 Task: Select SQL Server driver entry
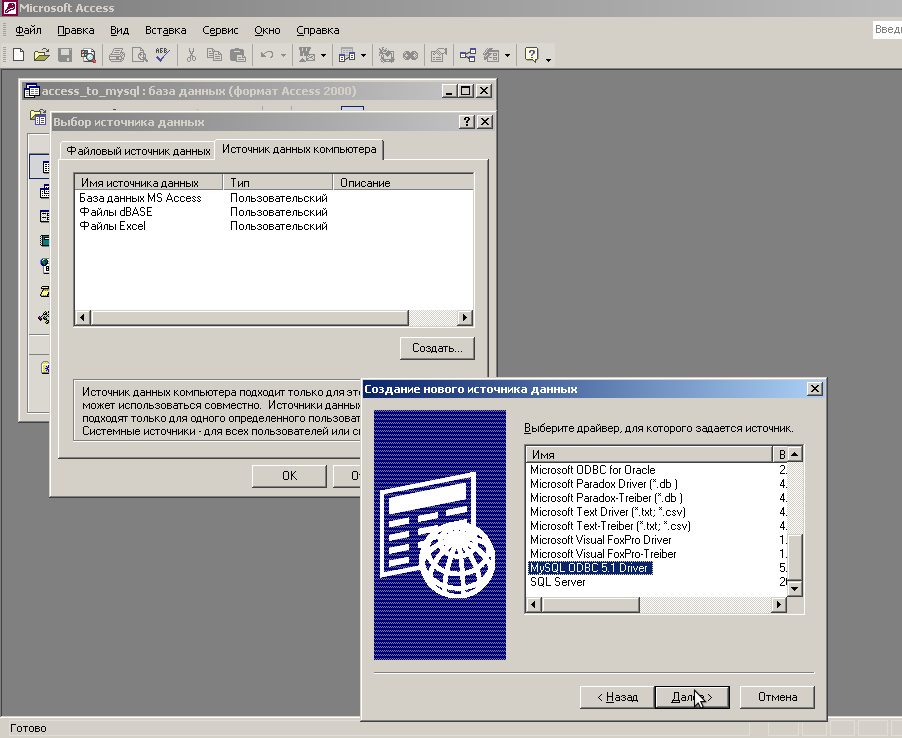point(557,582)
